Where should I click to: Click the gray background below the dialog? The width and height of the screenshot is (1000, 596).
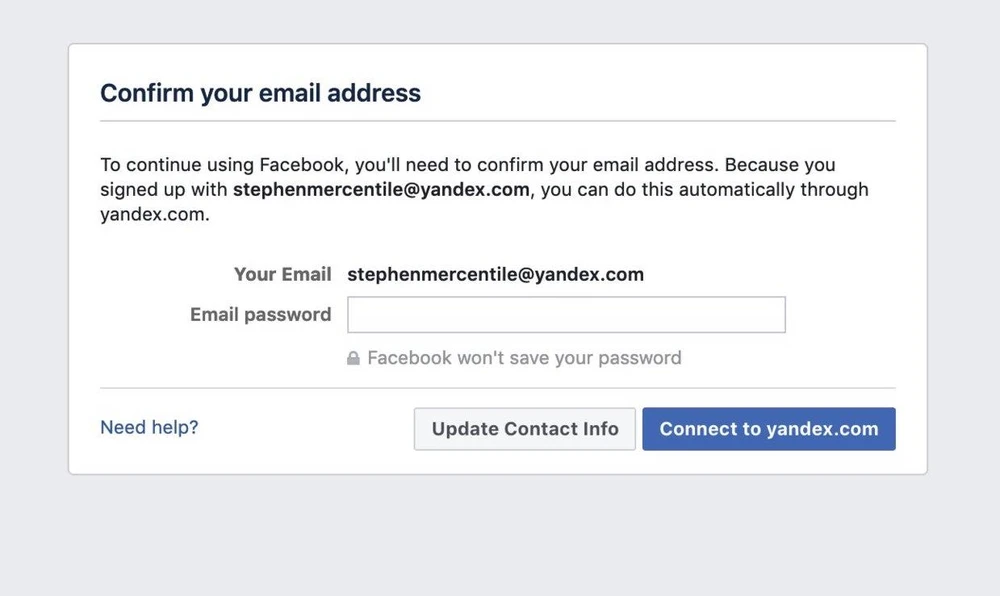point(500,535)
